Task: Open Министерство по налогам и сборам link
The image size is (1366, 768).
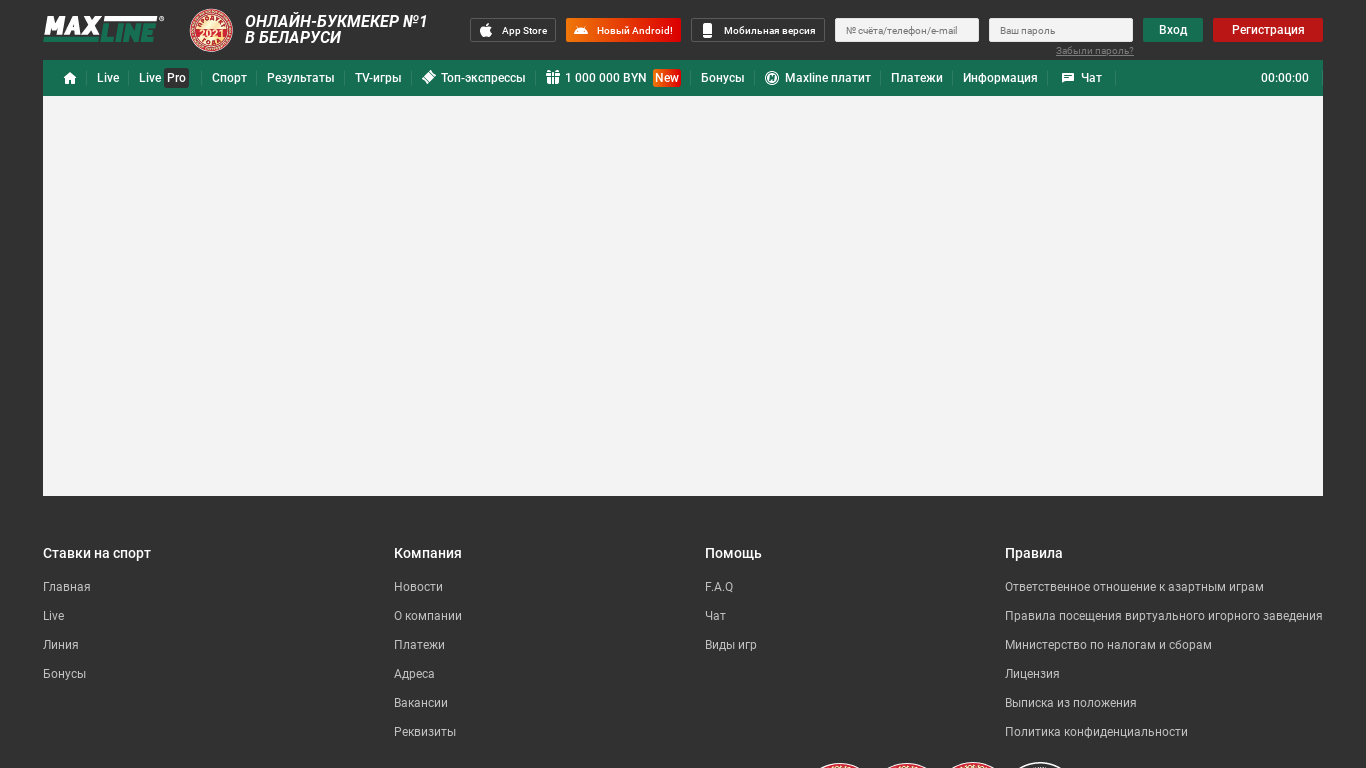Action: point(1108,645)
